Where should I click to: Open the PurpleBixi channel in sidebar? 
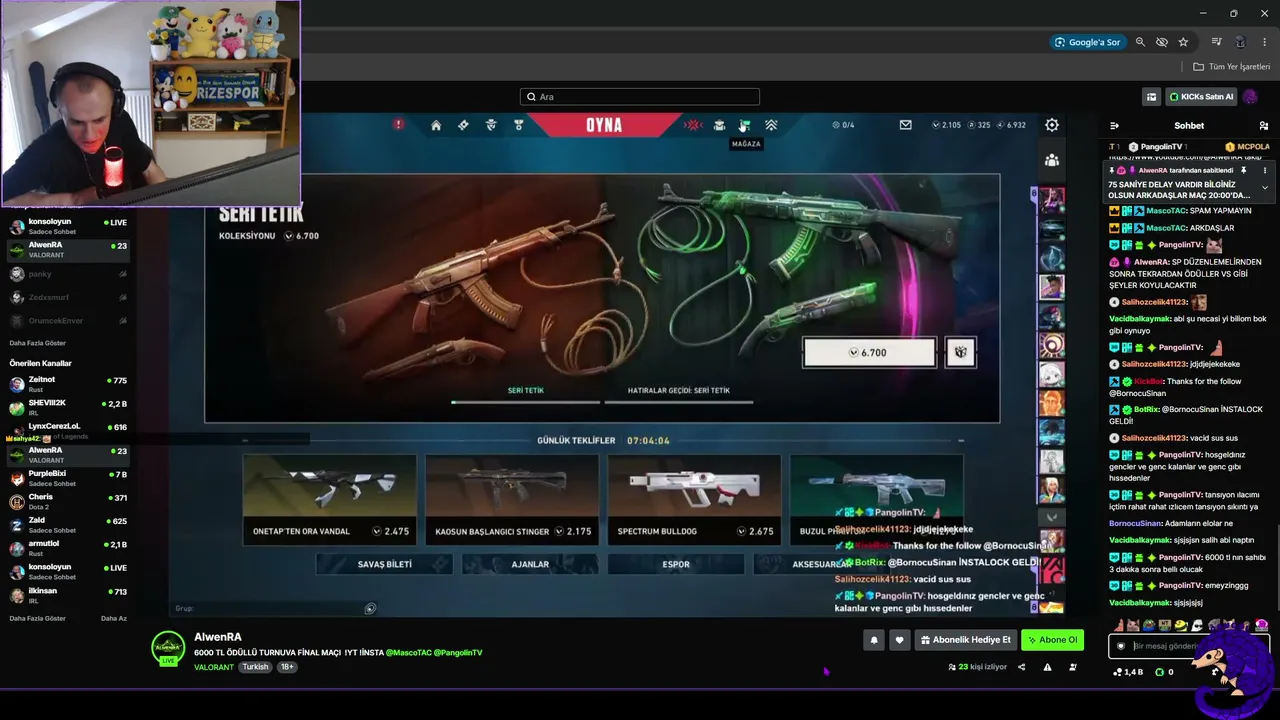(x=68, y=478)
